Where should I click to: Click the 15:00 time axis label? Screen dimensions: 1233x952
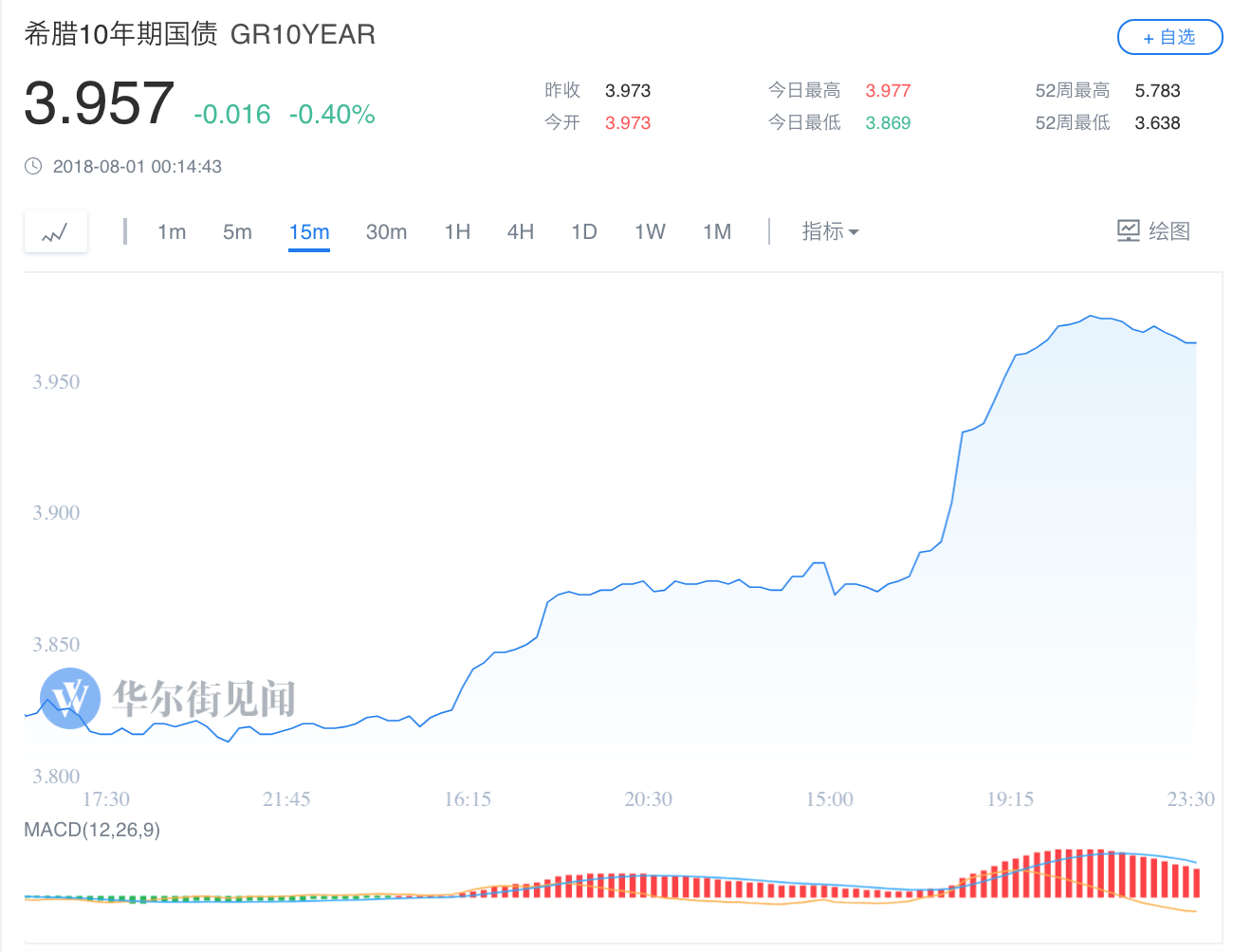point(830,799)
